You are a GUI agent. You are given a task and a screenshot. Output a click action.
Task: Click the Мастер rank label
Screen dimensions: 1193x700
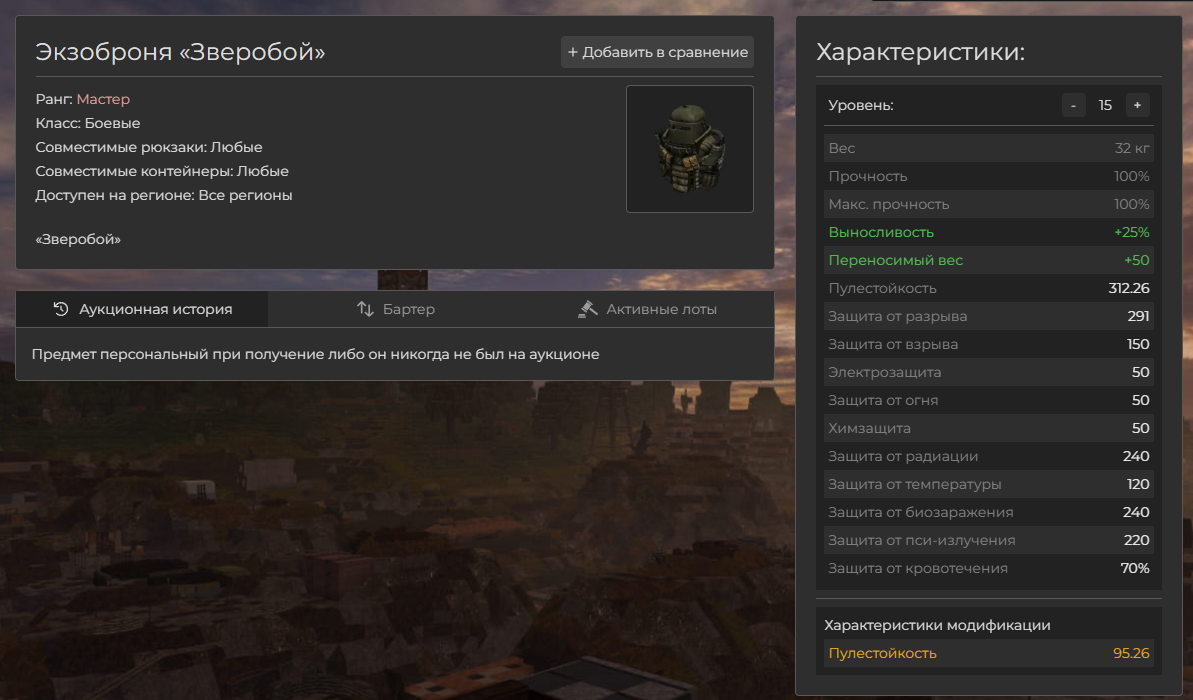click(x=103, y=99)
